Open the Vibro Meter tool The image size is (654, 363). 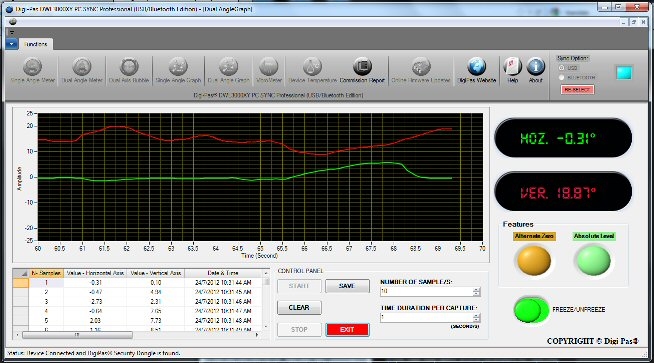point(269,70)
